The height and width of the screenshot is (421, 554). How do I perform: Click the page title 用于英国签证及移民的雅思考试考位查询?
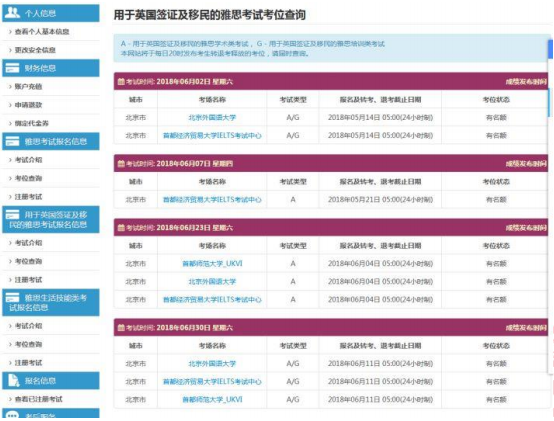coord(210,15)
